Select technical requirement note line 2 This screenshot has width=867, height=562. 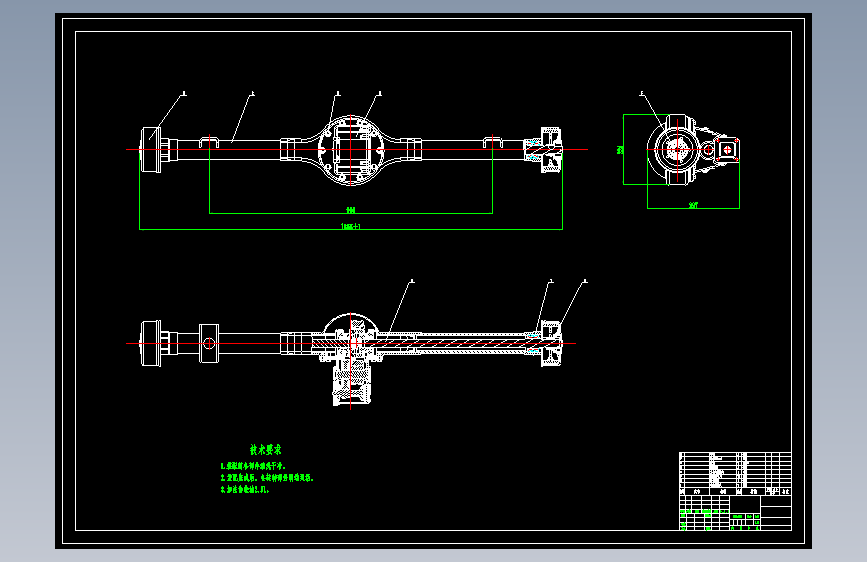click(x=267, y=478)
